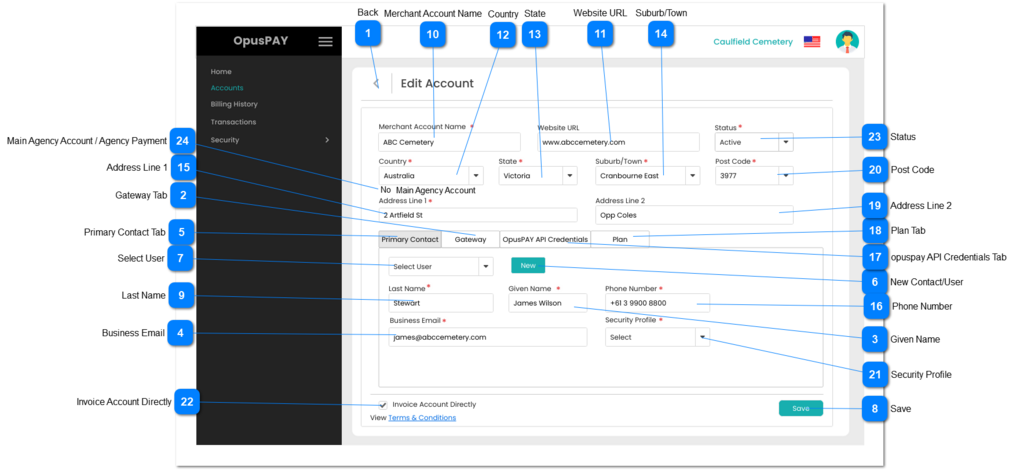Open the hamburger menu next to OpusPAY
The image size is (1016, 471).
tap(325, 42)
